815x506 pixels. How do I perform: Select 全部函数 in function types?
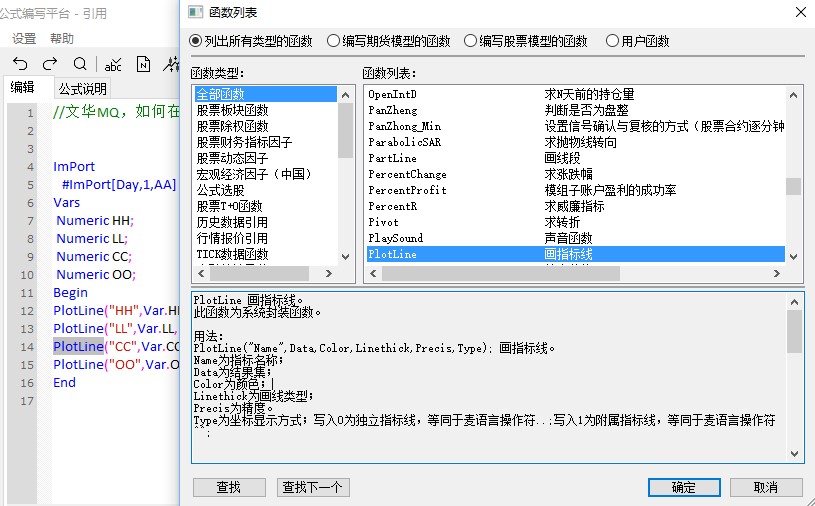pyautogui.click(x=266, y=94)
